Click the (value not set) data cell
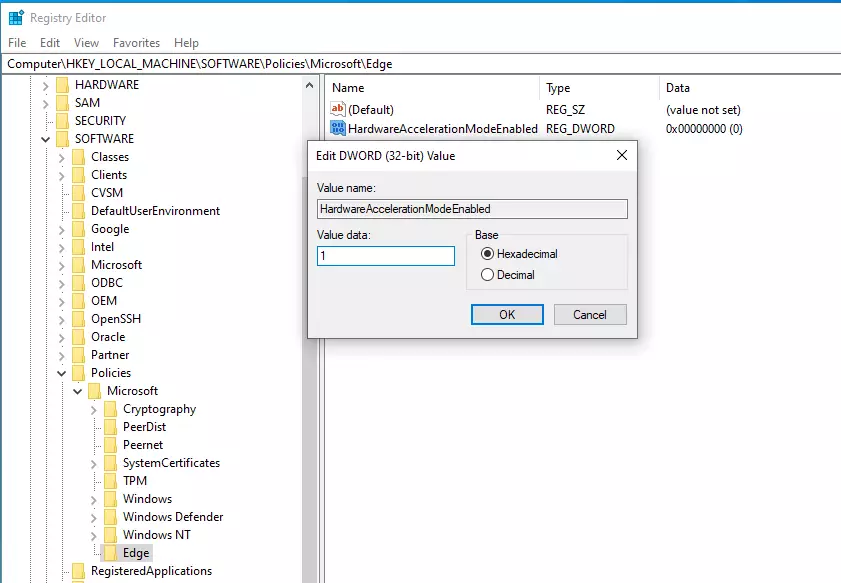 pyautogui.click(x=703, y=110)
